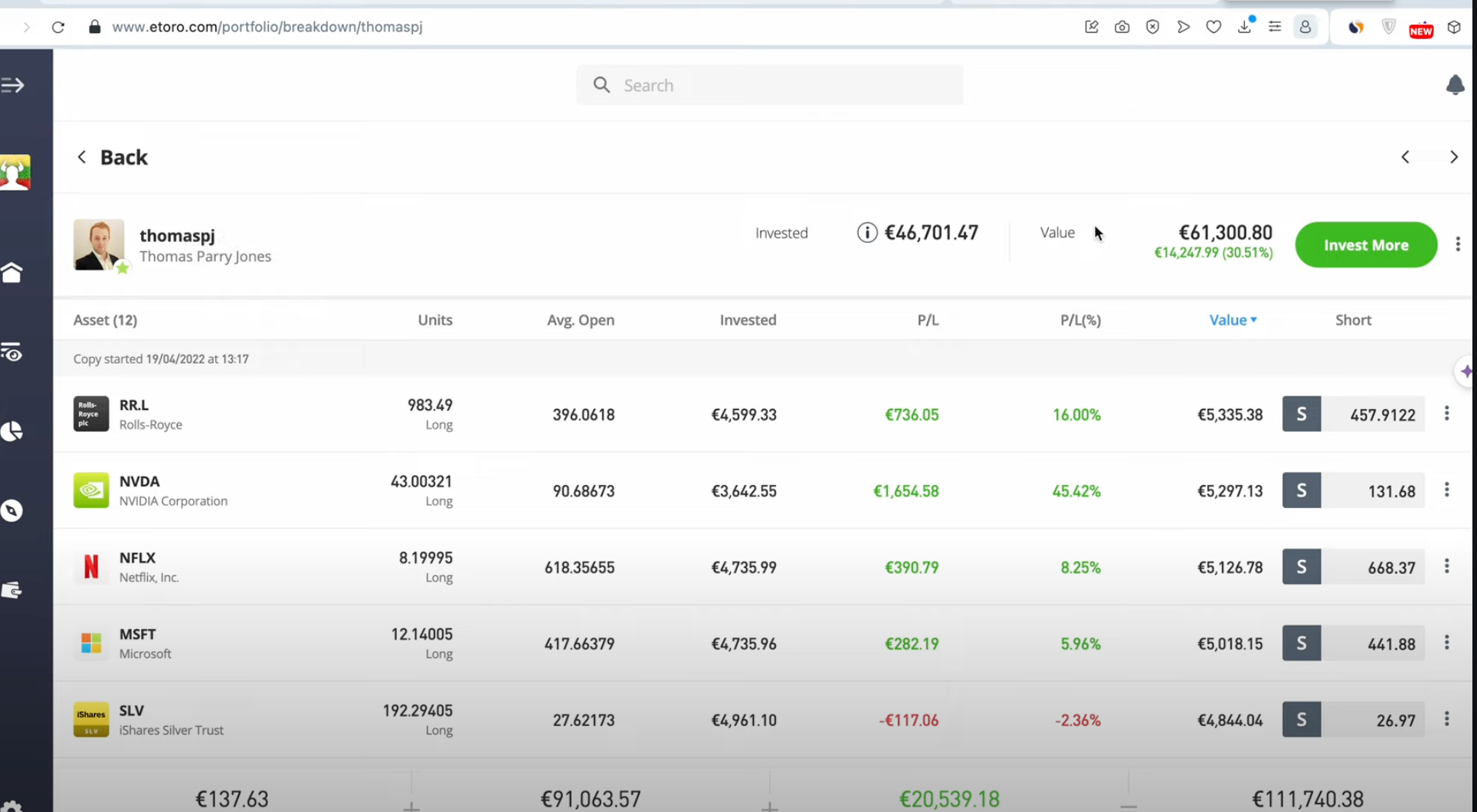Click the browser NEW badge extension icon
The height and width of the screenshot is (812, 1477).
1421,29
